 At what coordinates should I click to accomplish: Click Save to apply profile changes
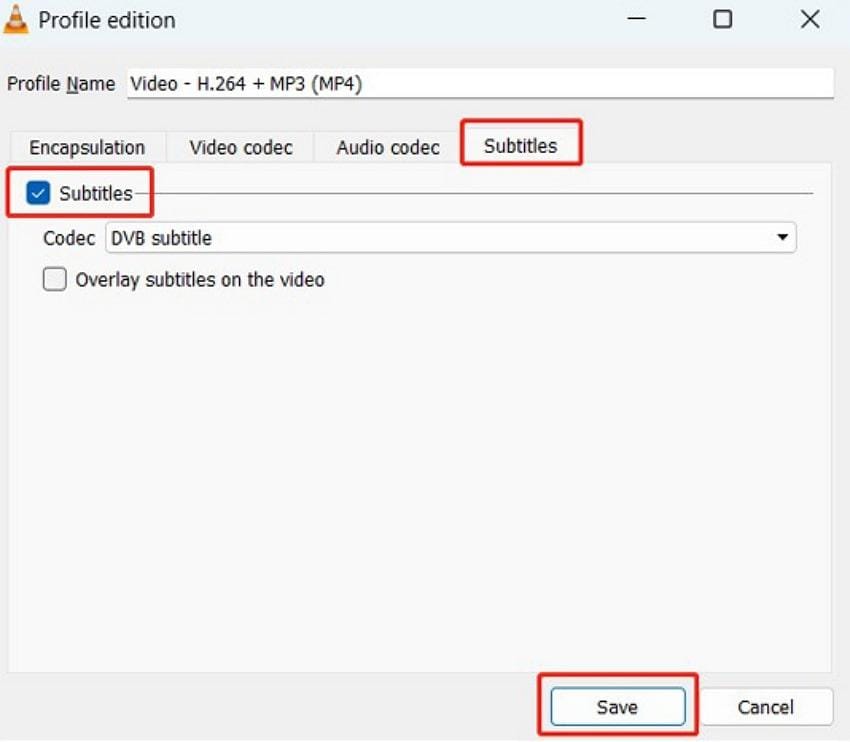click(617, 706)
